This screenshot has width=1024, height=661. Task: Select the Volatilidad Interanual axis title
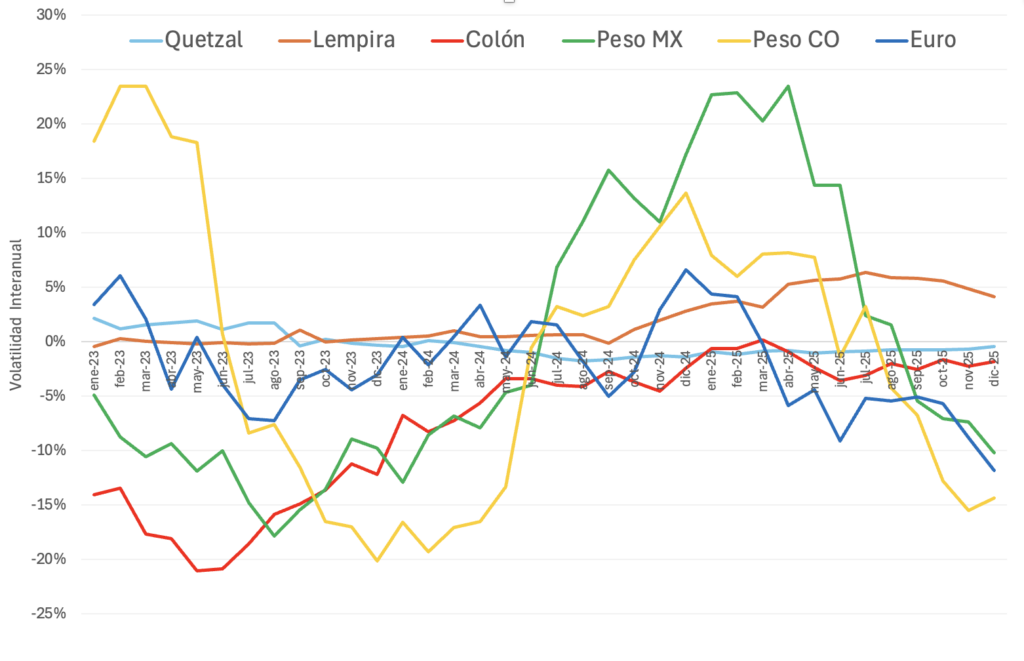point(15,310)
